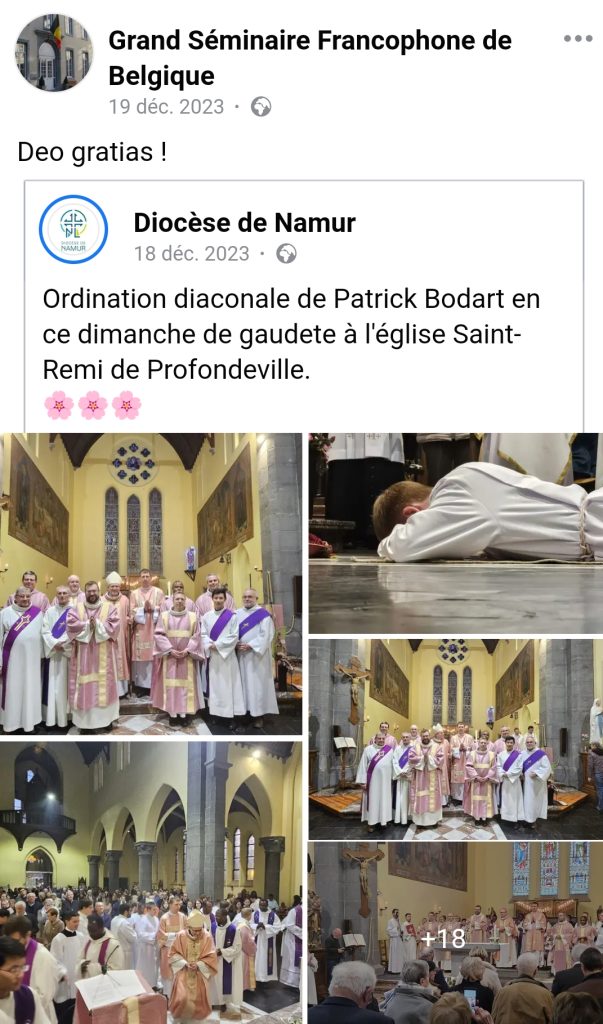Open the photo of man lying prostrate
Viewport: 603px width, 1024px height.
click(456, 533)
